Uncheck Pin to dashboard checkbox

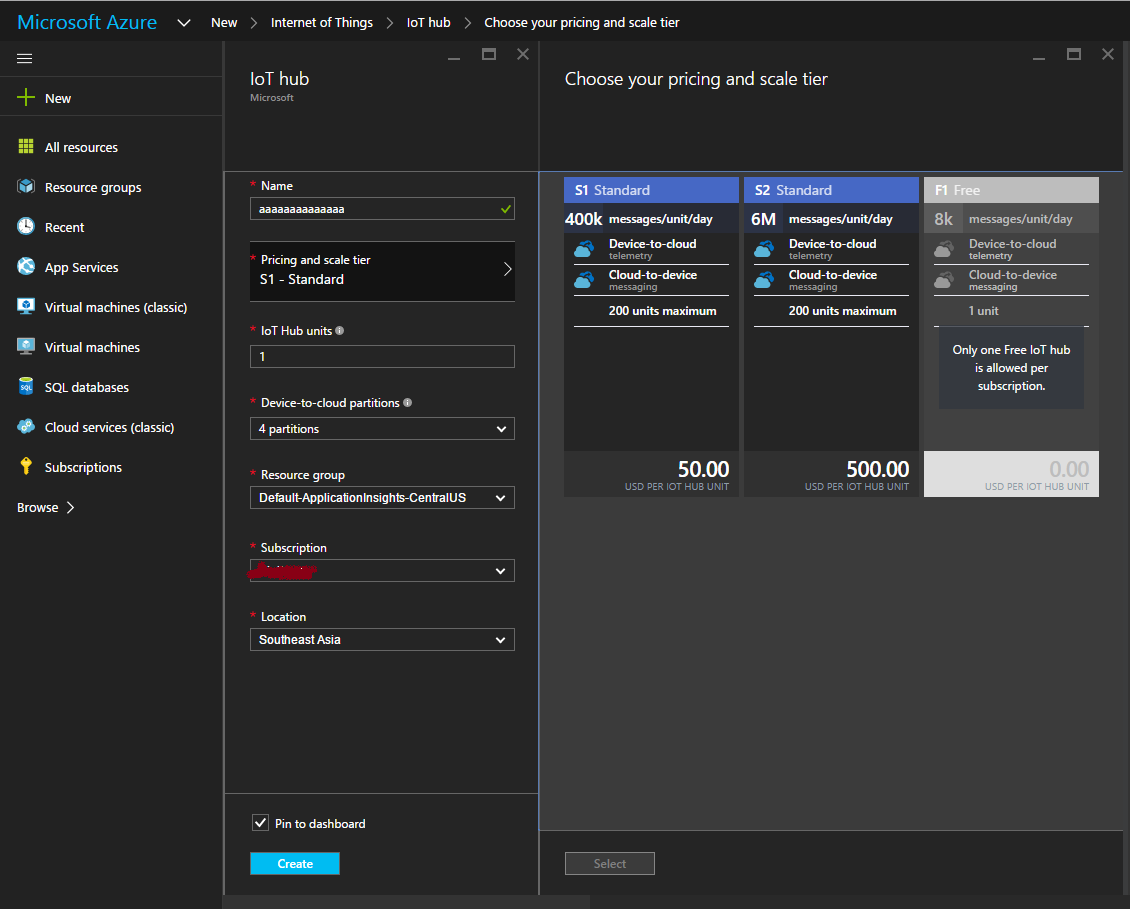[260, 822]
